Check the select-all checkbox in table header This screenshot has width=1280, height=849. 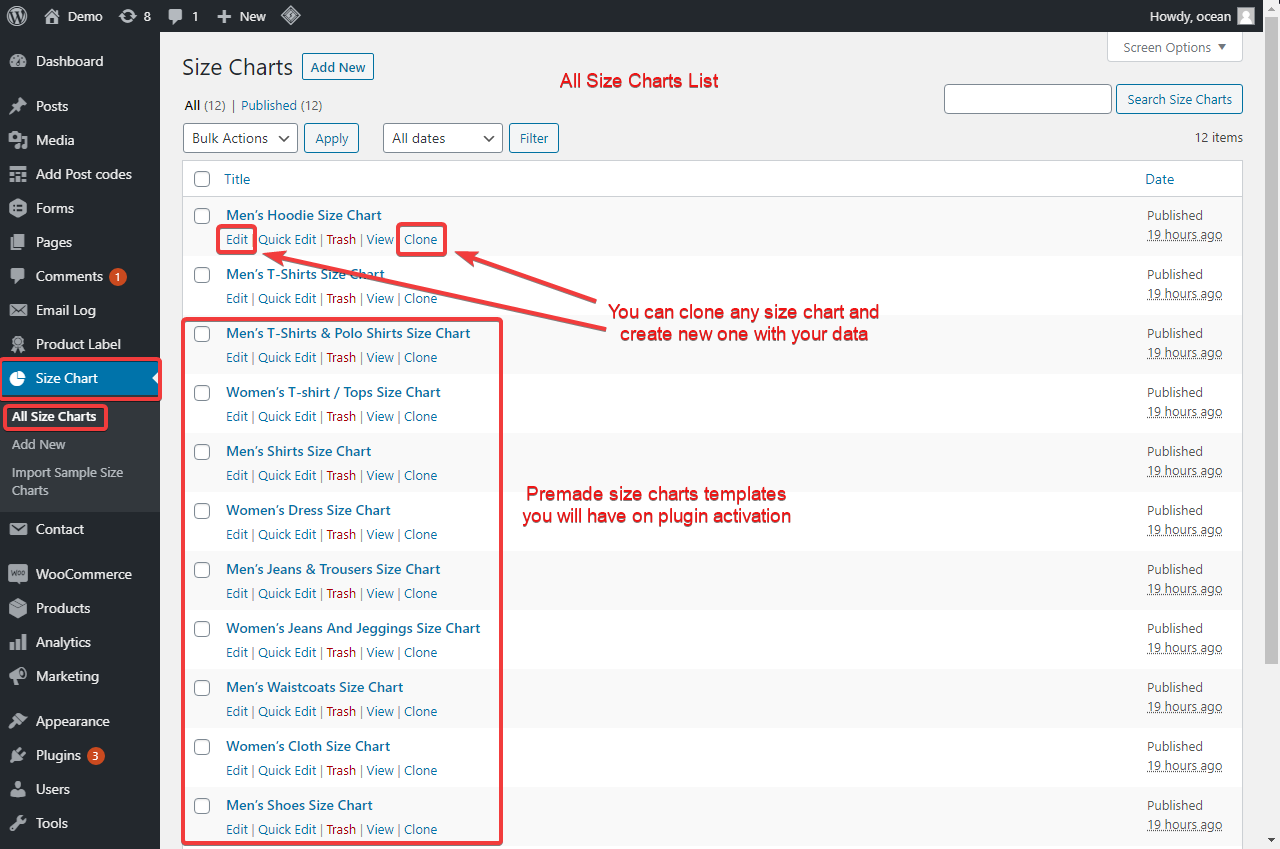click(201, 178)
